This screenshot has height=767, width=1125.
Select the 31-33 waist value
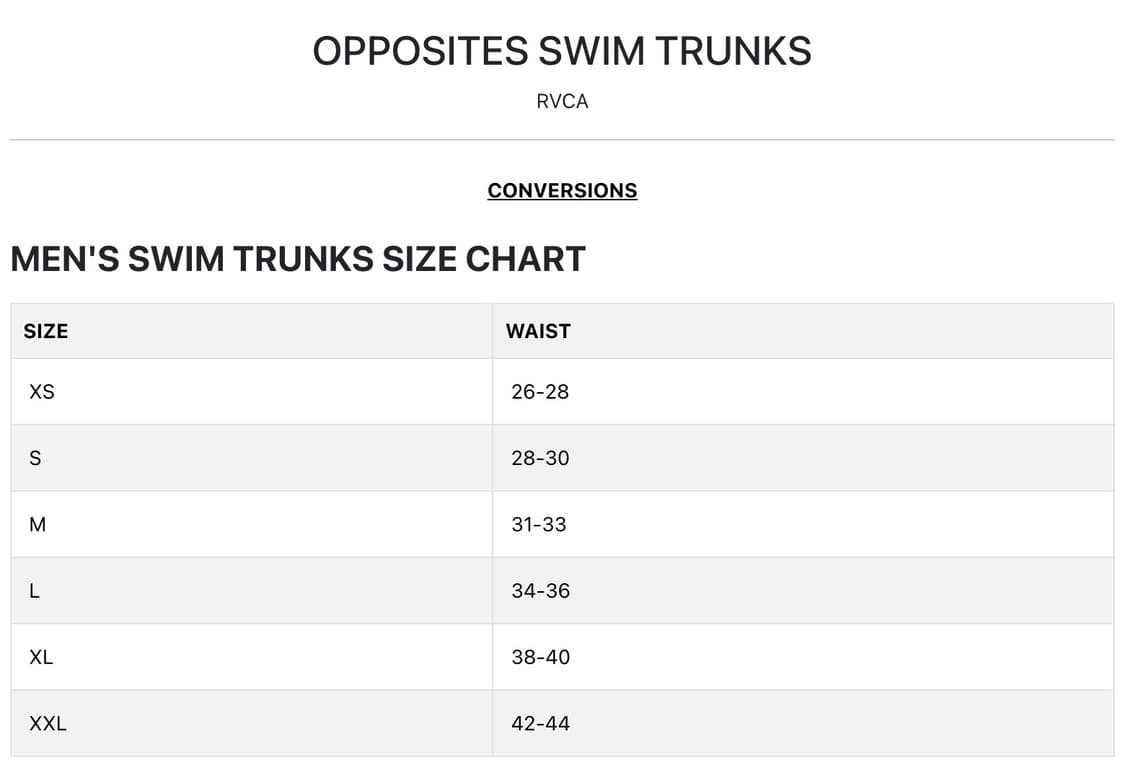[x=538, y=524]
